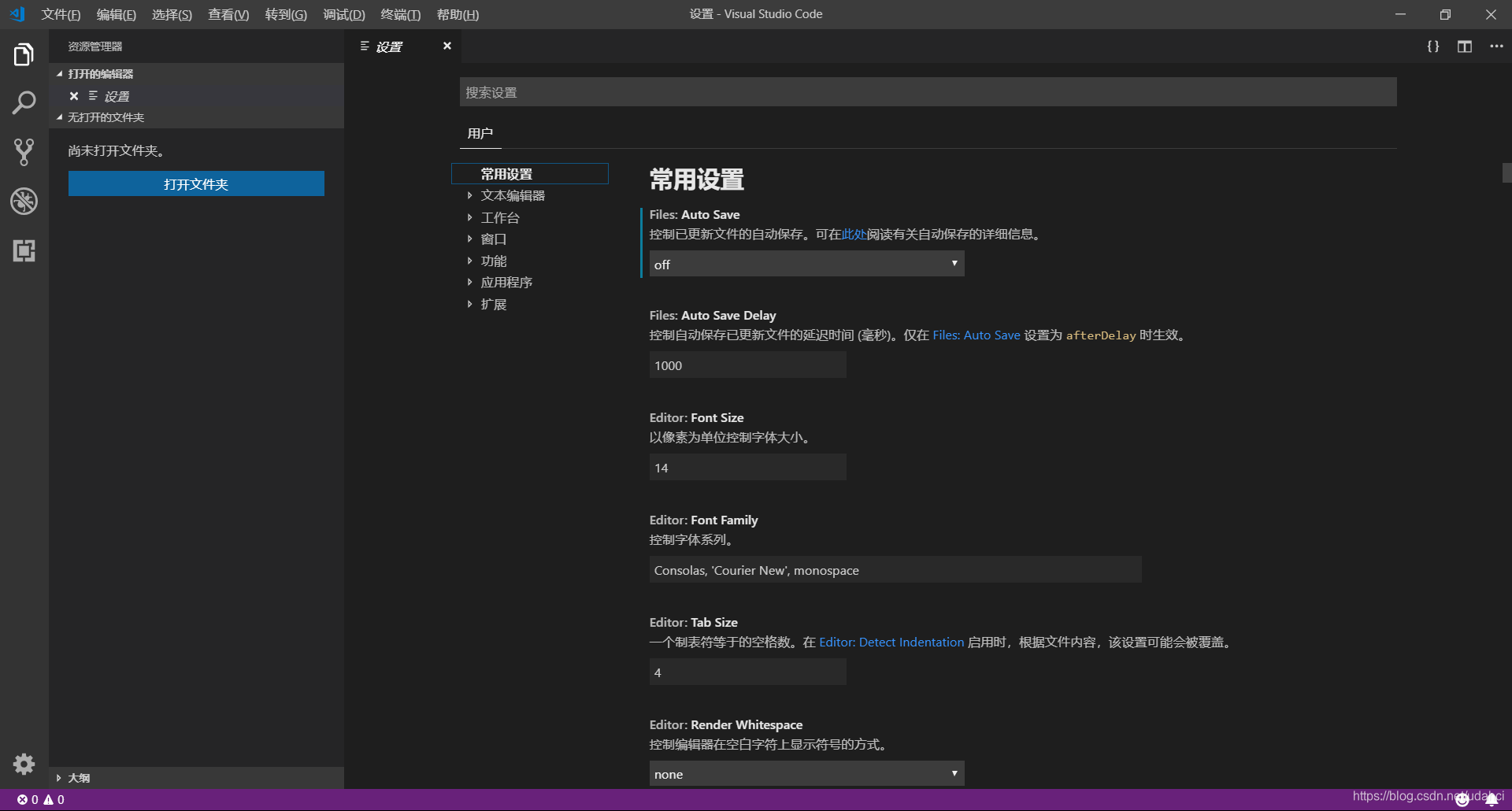Click the Font Size input field
Viewport: 1512px width, 811px height.
pyautogui.click(x=747, y=467)
